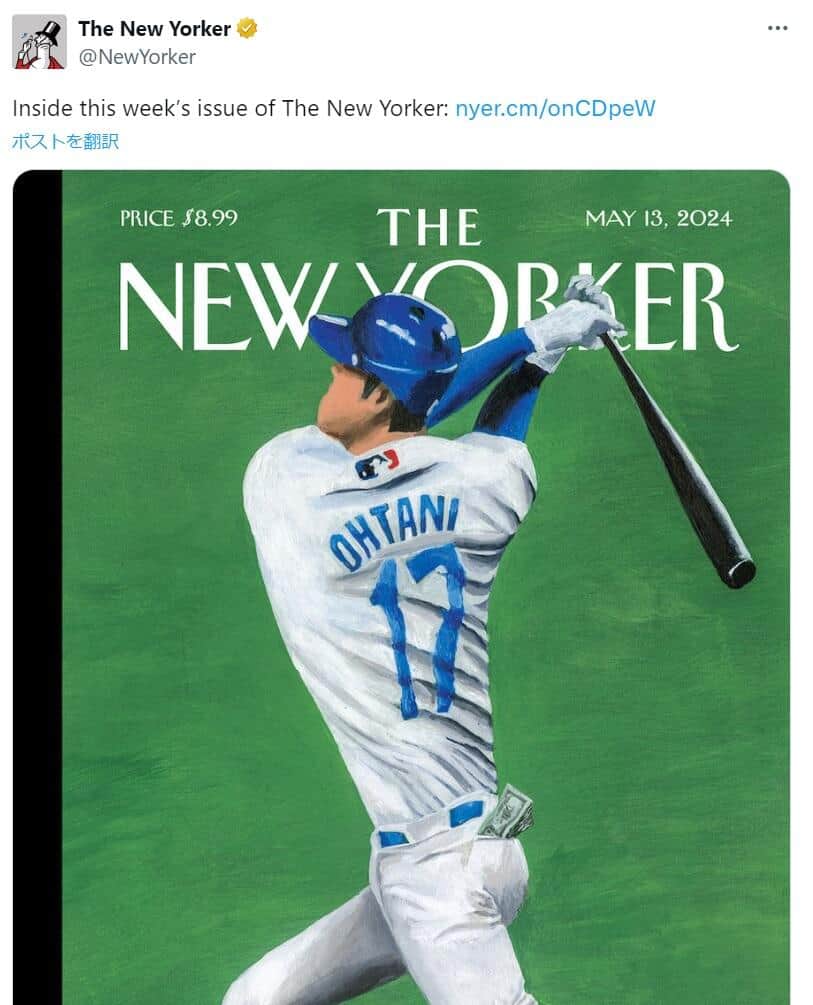Open the @NewYorker handle link
813x1005 pixels.
click(137, 57)
